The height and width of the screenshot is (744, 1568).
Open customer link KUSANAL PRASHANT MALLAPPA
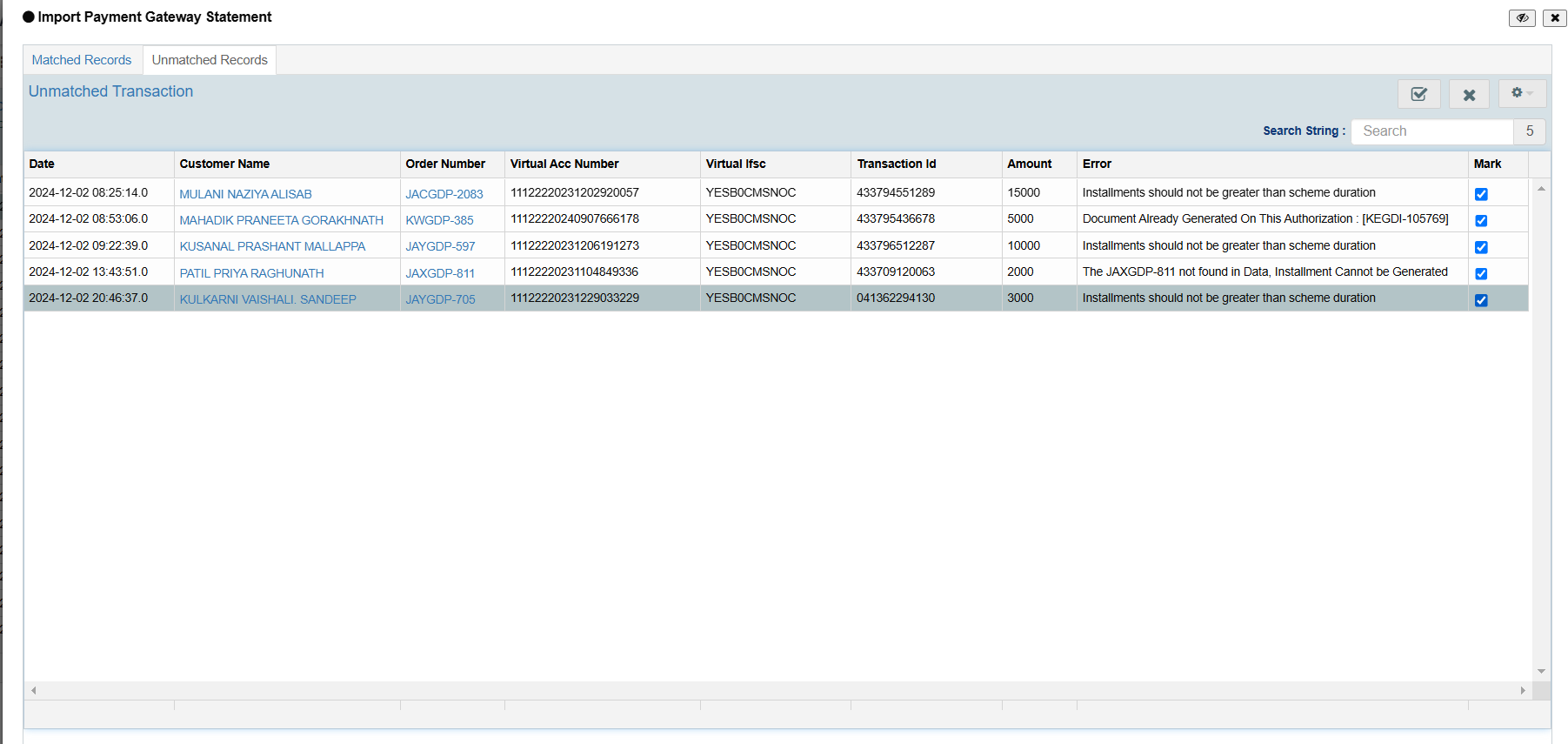[272, 246]
